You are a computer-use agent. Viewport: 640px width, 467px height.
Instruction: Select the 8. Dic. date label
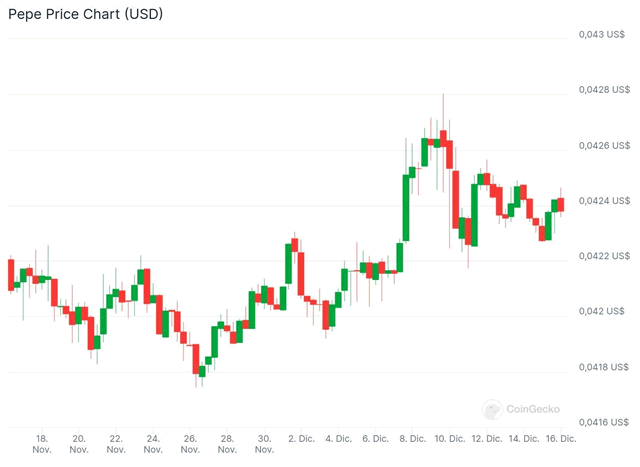[412, 438]
